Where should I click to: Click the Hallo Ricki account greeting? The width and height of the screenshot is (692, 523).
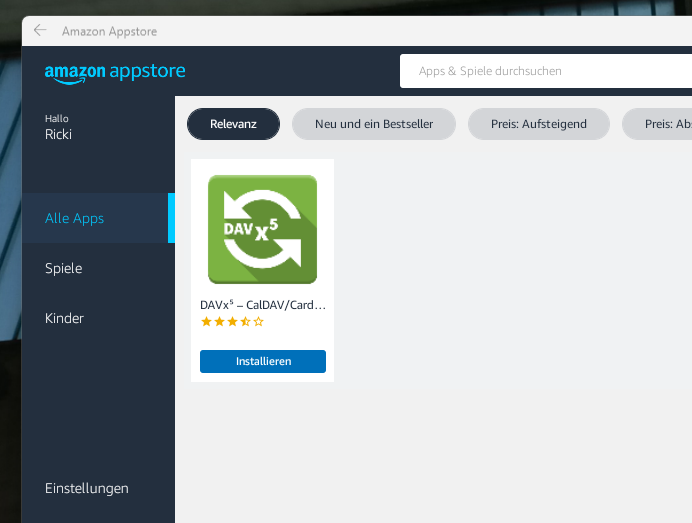tap(58, 128)
